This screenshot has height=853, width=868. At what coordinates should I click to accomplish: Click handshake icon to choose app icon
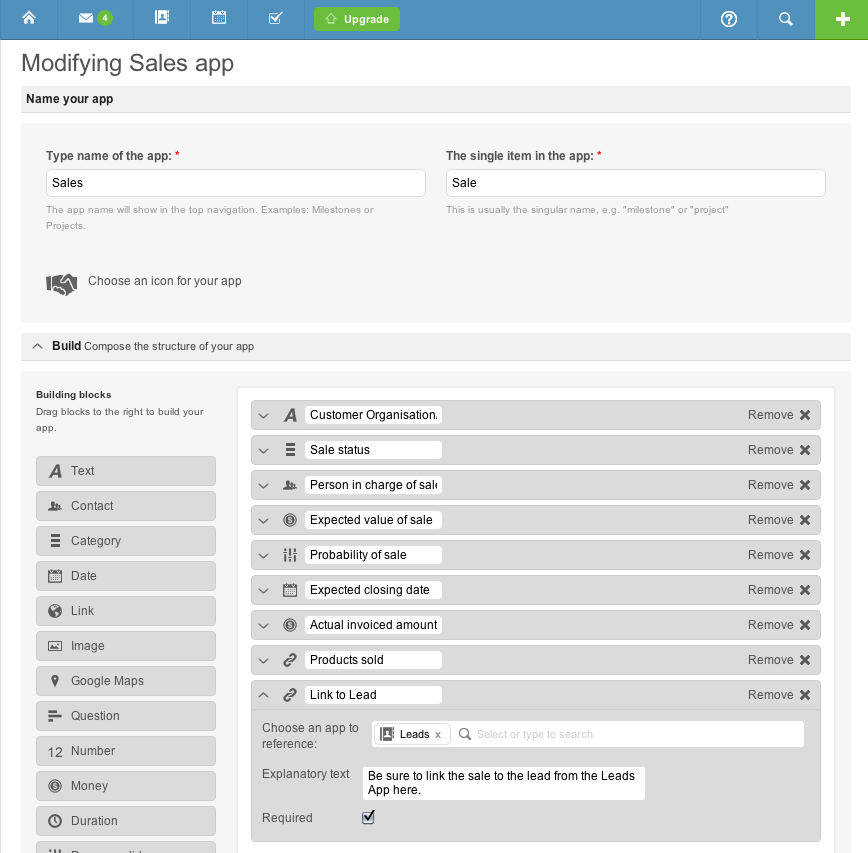(x=61, y=284)
